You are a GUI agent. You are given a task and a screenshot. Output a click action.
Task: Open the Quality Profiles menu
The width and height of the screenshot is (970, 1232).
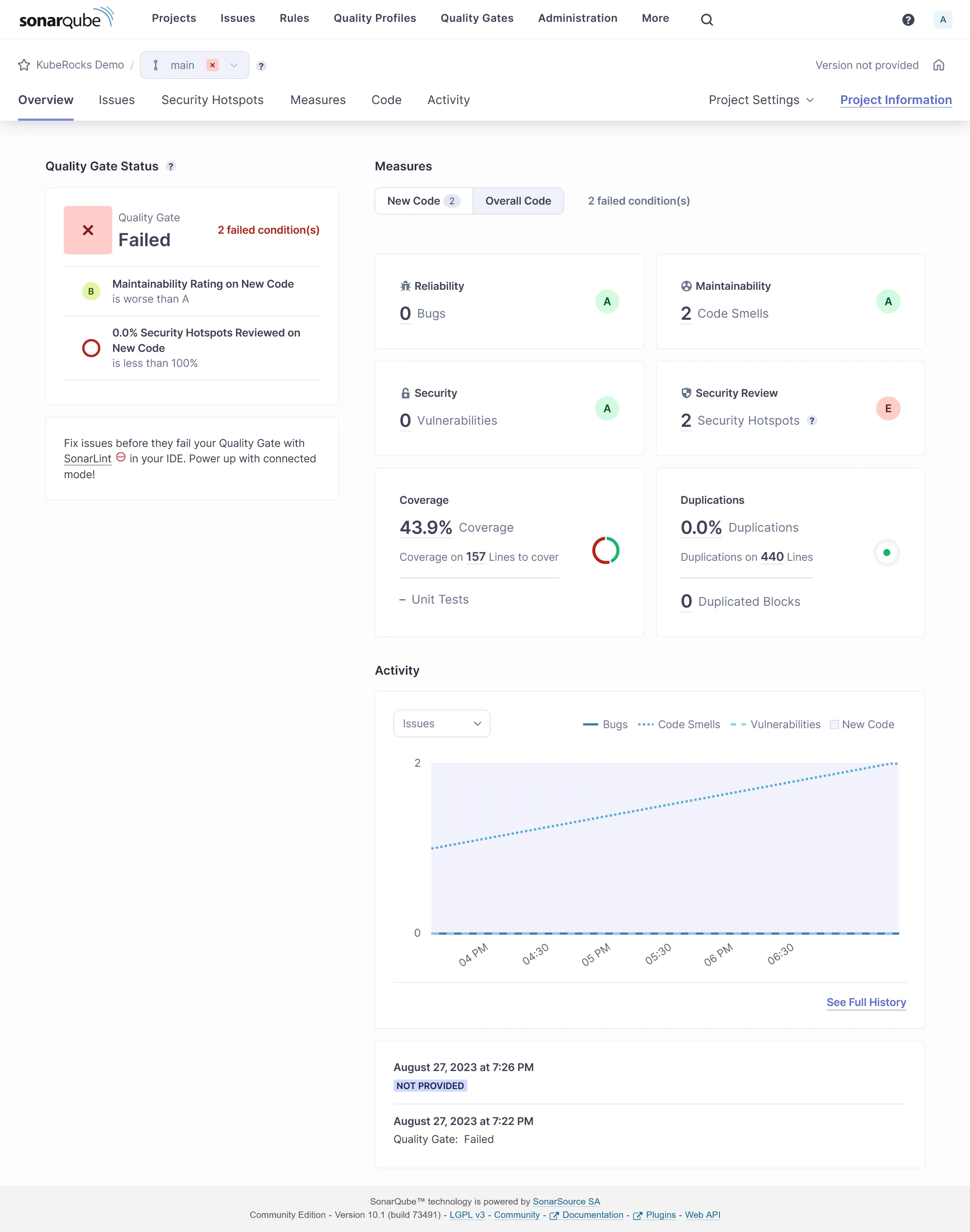(x=375, y=18)
